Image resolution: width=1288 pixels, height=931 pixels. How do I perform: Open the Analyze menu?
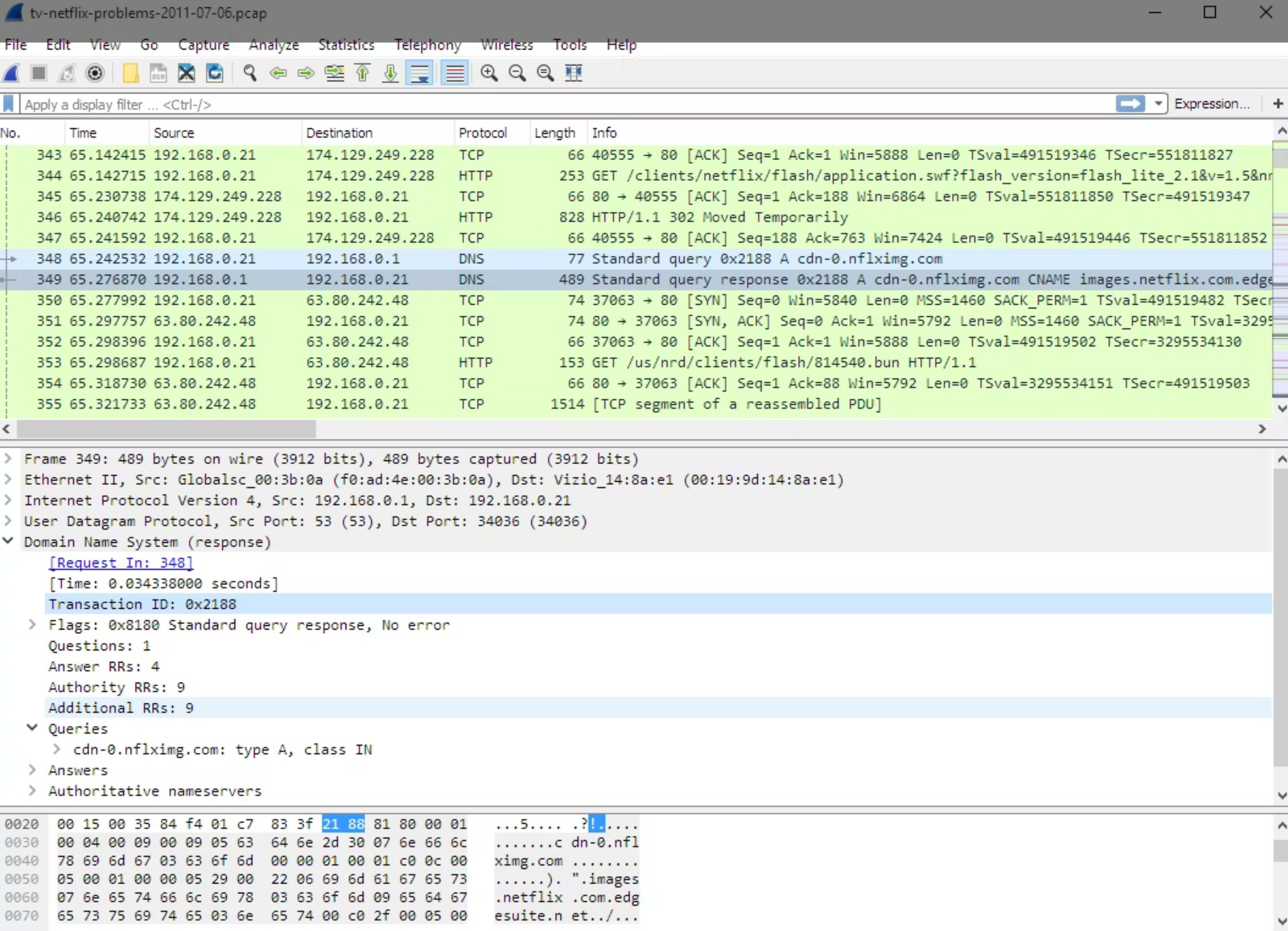(x=274, y=45)
